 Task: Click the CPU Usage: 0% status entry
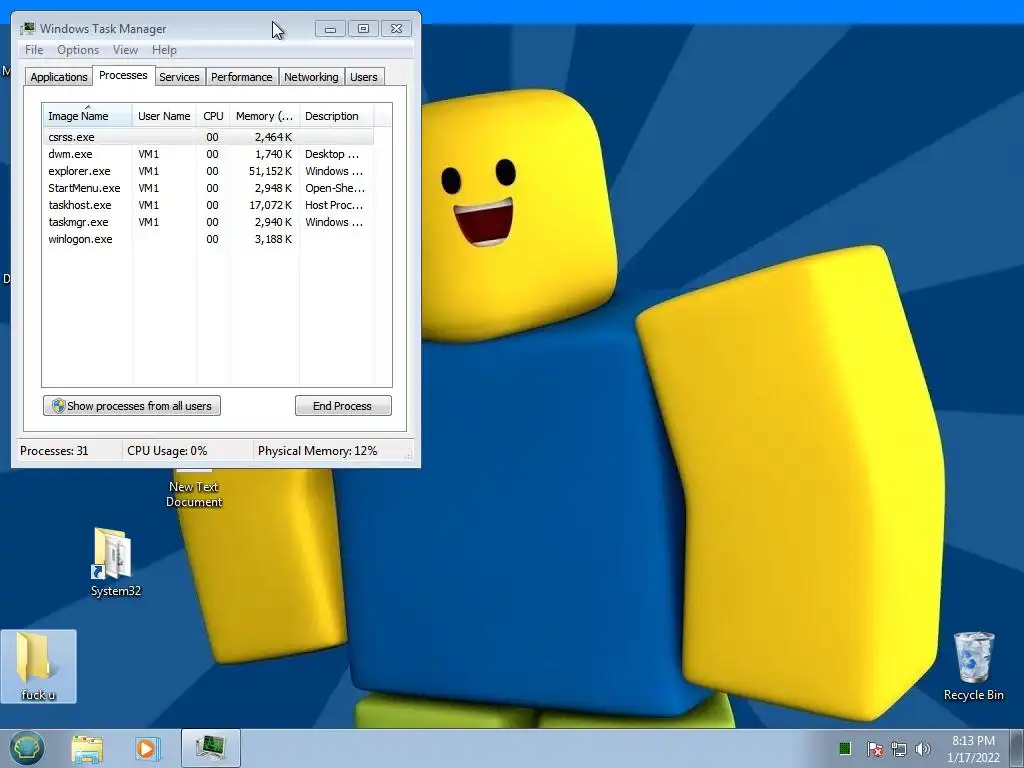coord(167,451)
